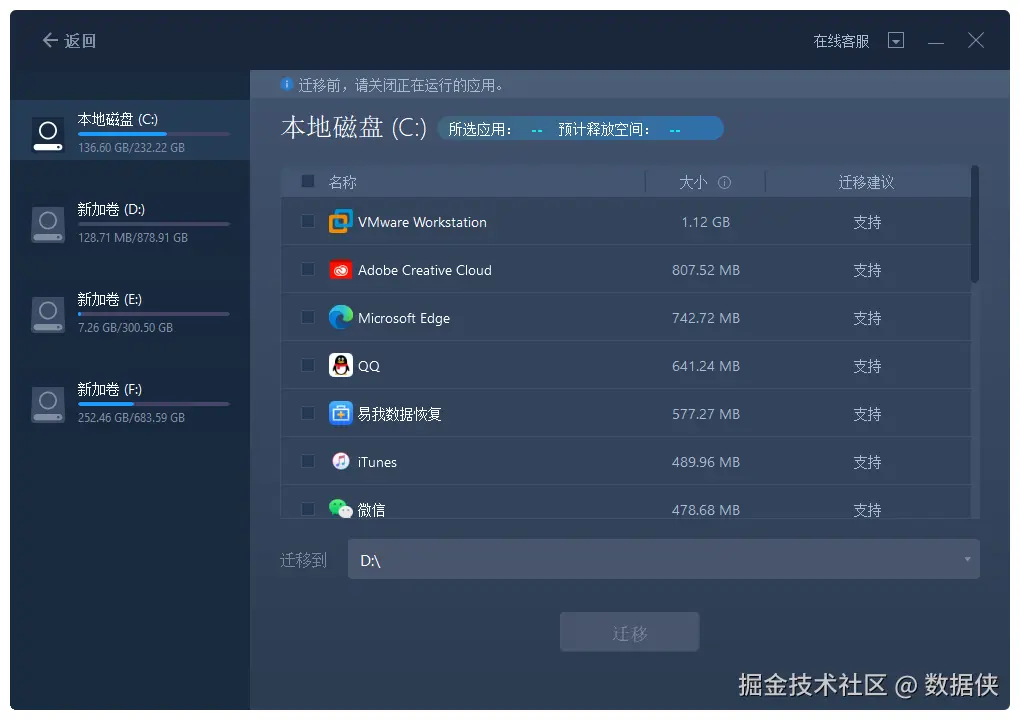
Task: Check the Adobe Creative Cloud checkbox
Action: pyautogui.click(x=308, y=269)
